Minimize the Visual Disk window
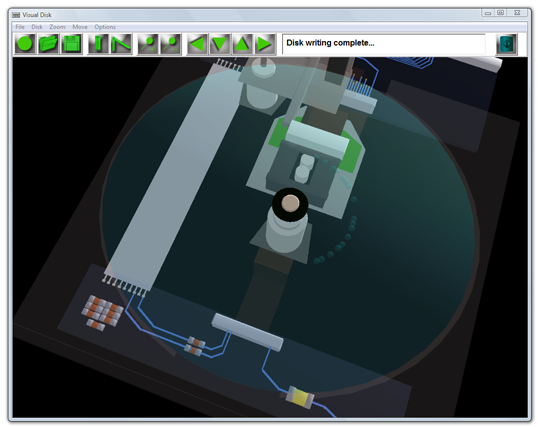This screenshot has height=427, width=538. pyautogui.click(x=488, y=13)
